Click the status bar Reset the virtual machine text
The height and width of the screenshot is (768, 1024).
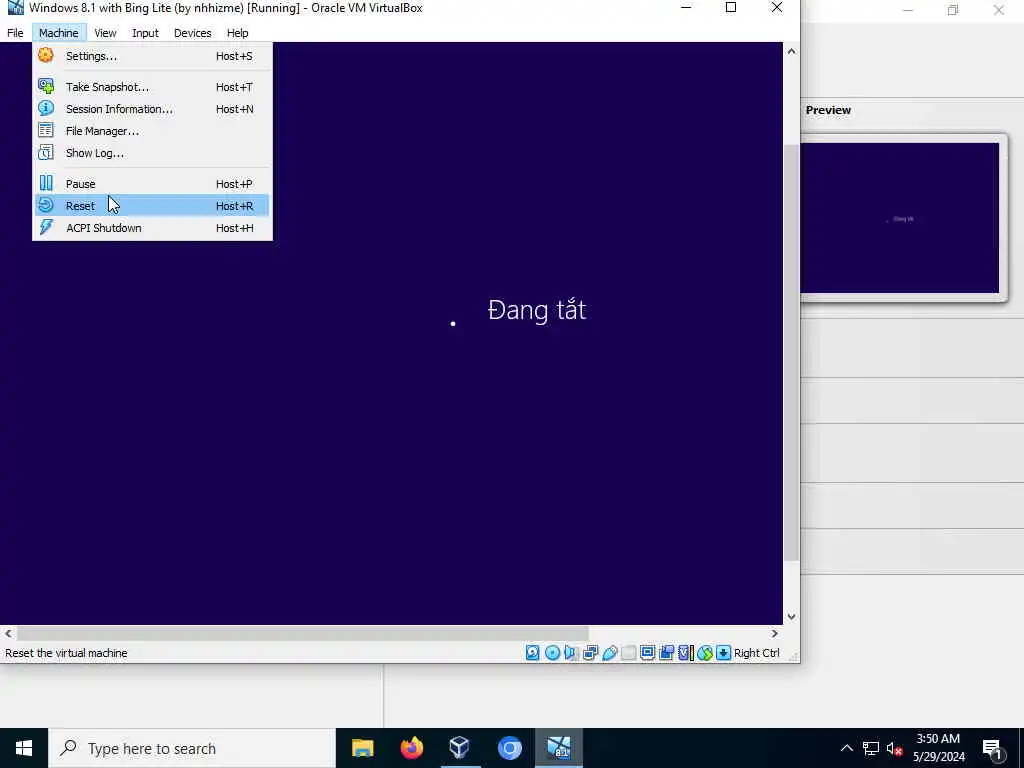tap(66, 653)
